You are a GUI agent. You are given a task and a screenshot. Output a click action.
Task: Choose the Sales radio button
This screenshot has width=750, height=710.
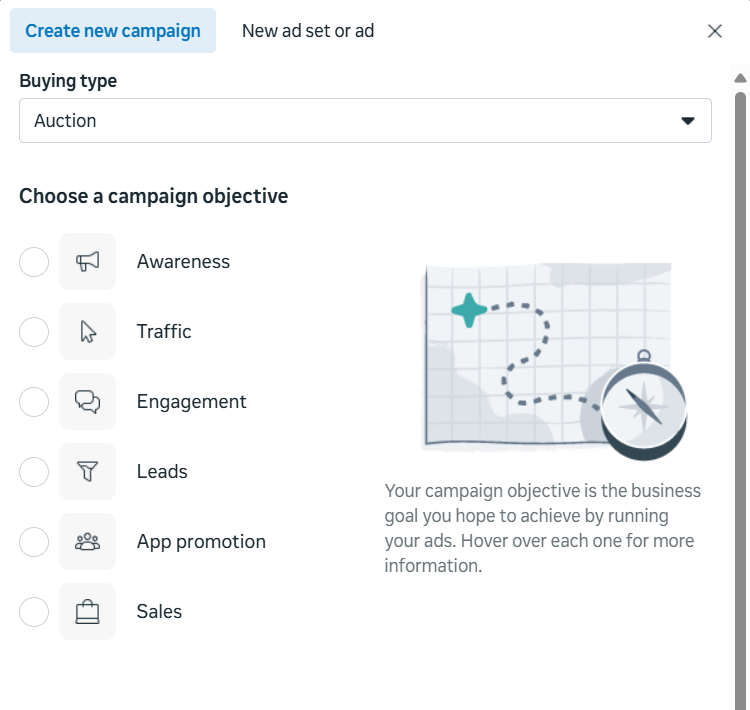[x=34, y=612]
